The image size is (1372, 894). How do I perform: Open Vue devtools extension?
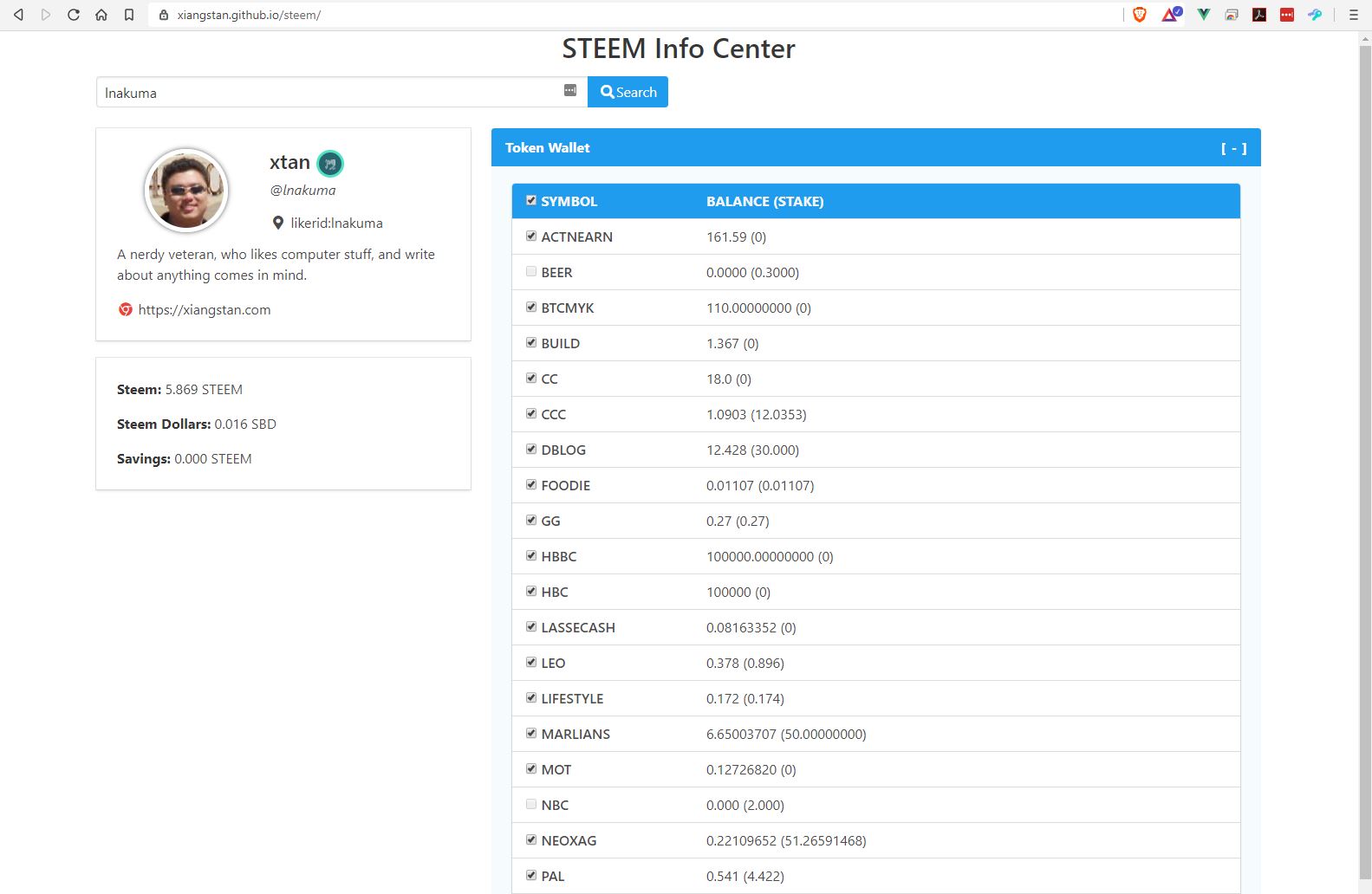[1204, 15]
